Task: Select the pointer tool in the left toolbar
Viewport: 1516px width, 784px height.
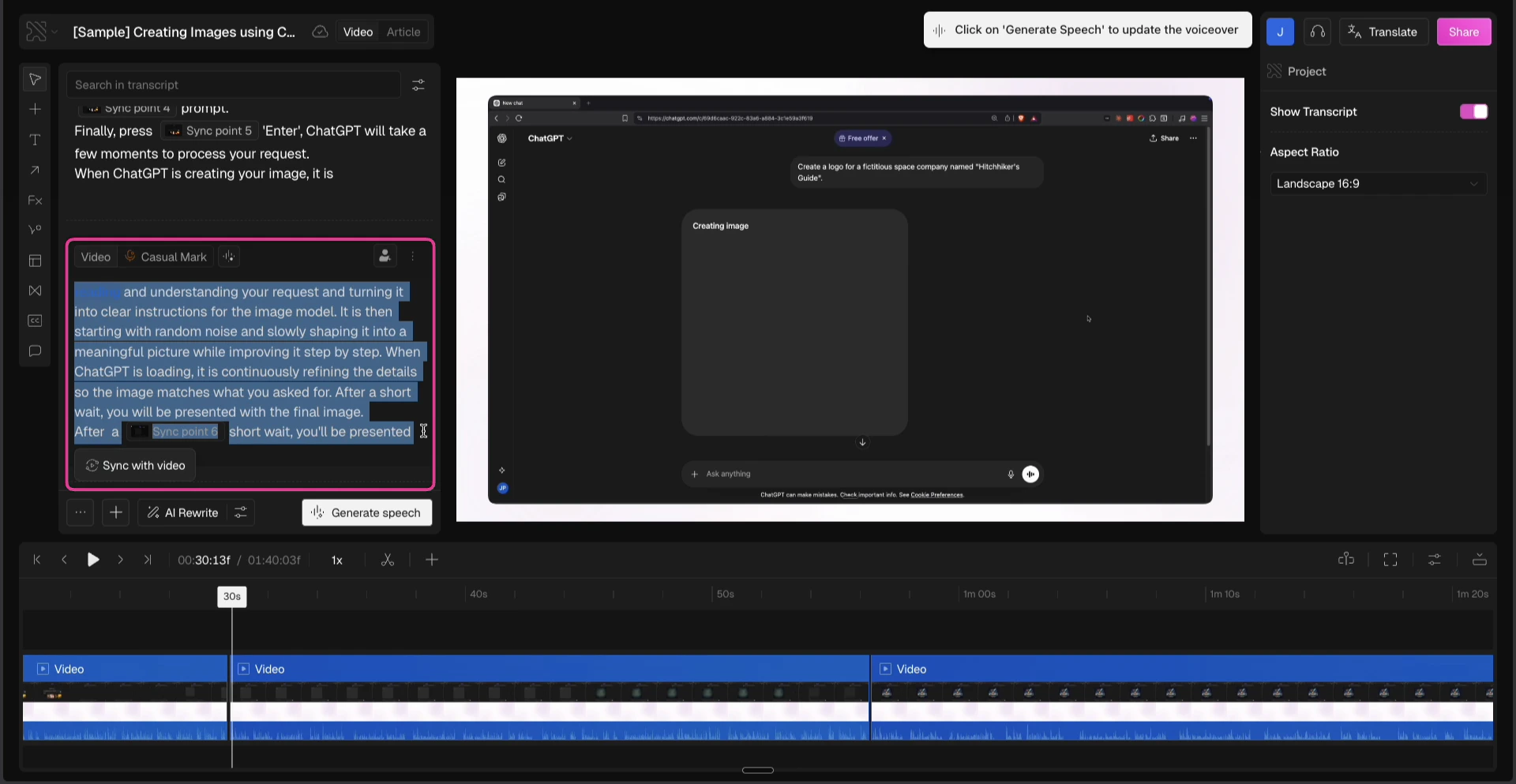Action: pos(35,79)
